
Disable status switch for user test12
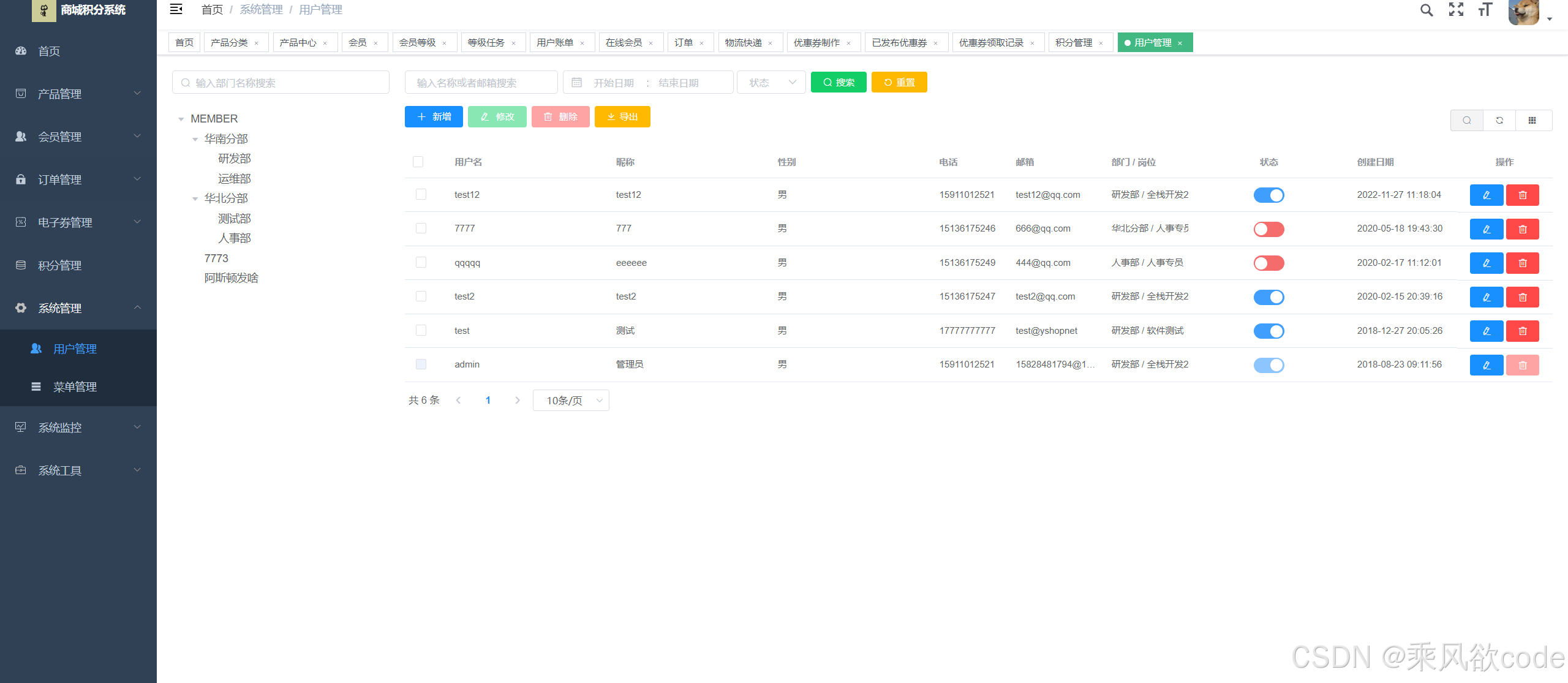tap(1268, 195)
